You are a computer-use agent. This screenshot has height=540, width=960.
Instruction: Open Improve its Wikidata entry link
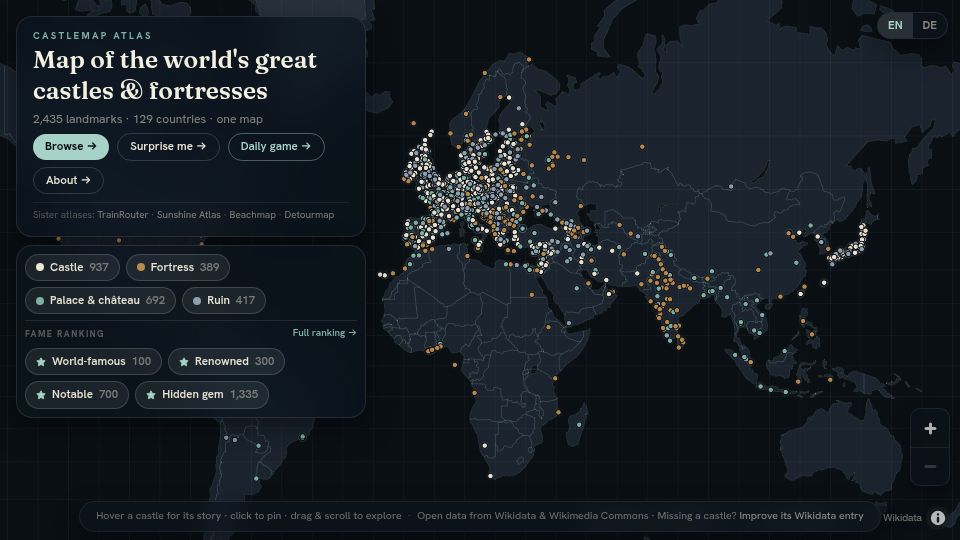(801, 516)
